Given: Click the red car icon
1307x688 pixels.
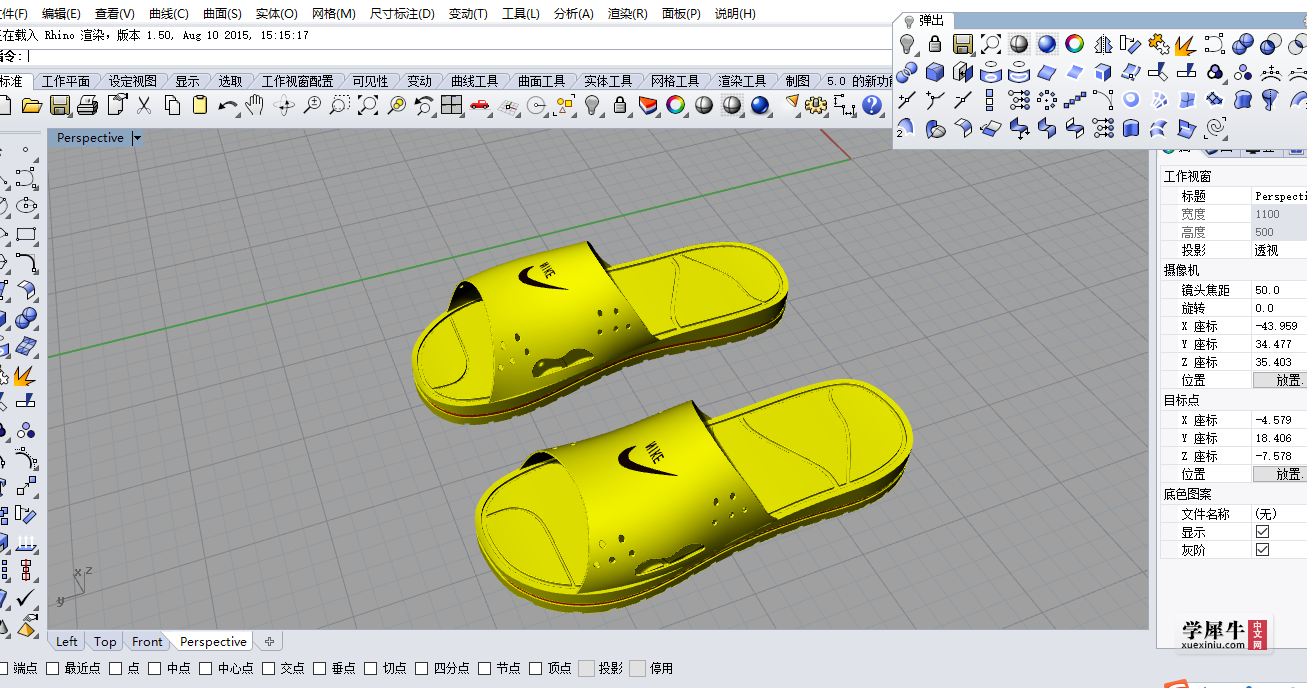Looking at the screenshot, I should tap(480, 105).
